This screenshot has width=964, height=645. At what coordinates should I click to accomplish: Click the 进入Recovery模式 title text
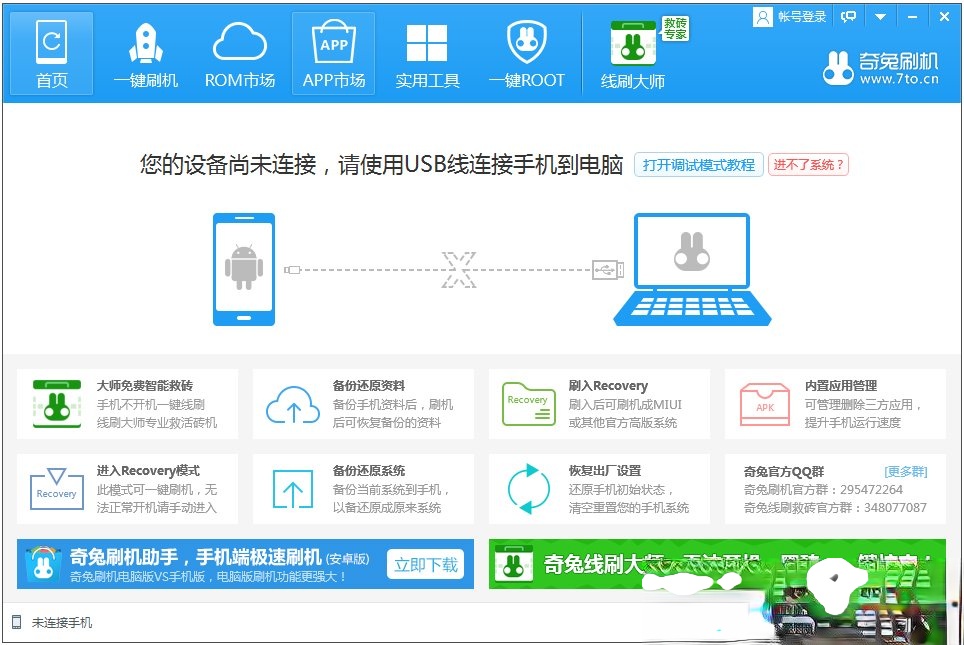point(148,470)
